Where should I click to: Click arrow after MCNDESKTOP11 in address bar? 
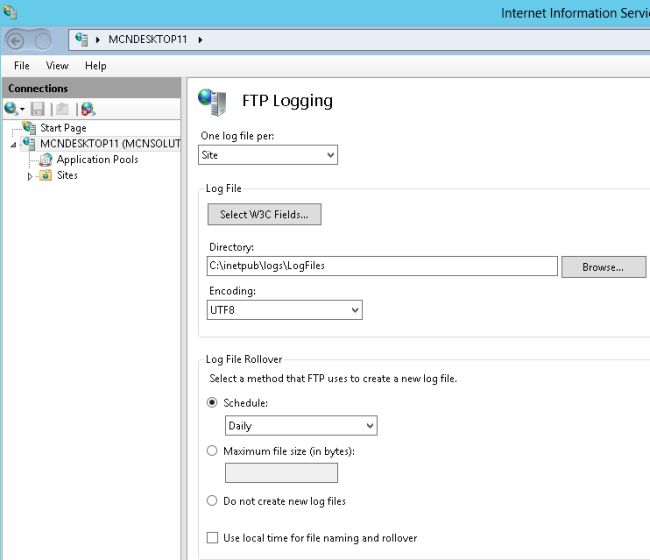click(x=201, y=40)
